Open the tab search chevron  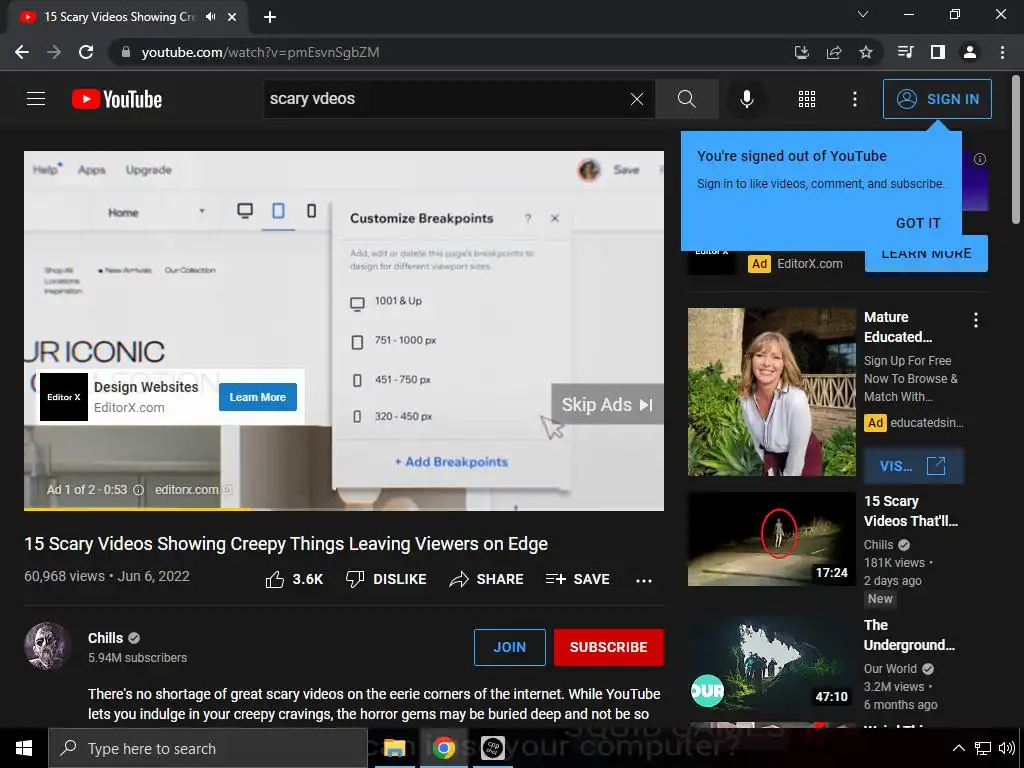click(x=863, y=14)
